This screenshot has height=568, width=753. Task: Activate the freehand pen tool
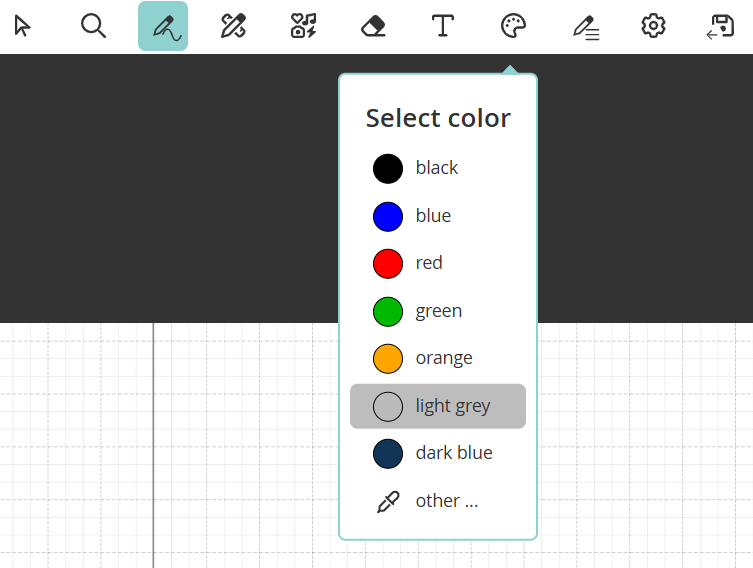(x=163, y=26)
